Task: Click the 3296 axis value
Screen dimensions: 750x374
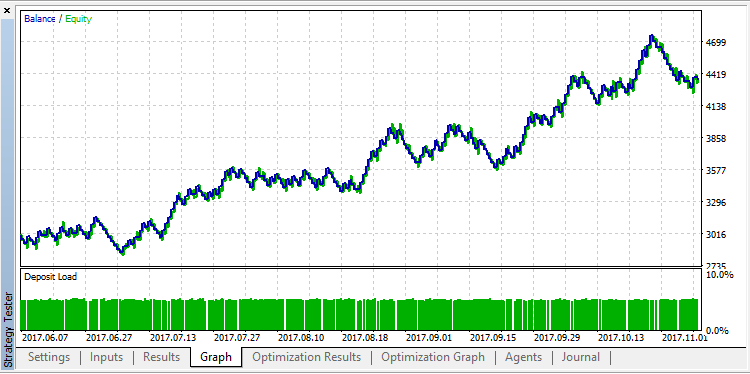Action: pyautogui.click(x=716, y=203)
